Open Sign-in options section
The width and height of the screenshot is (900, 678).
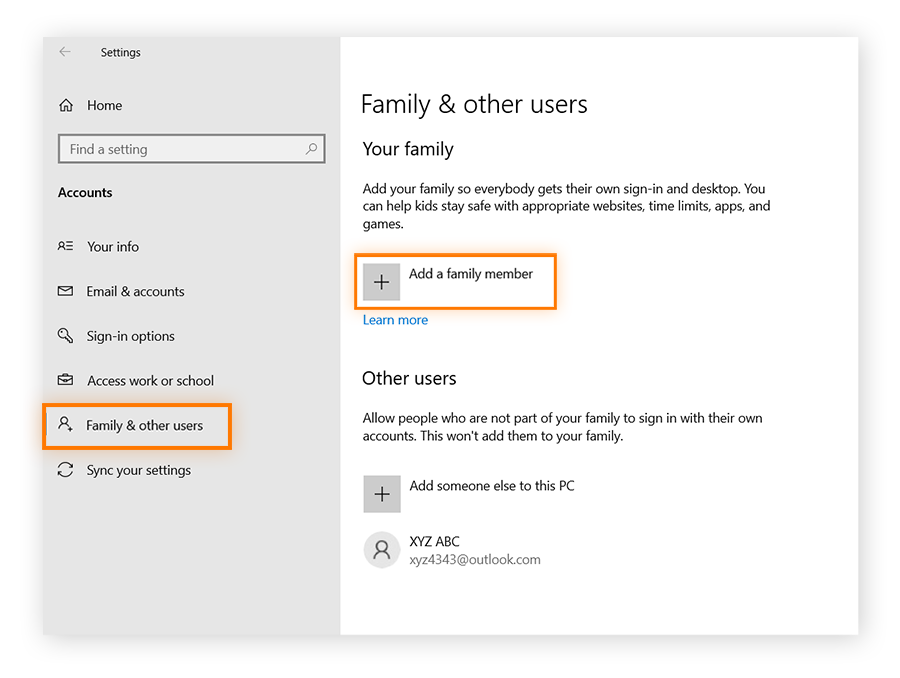[130, 336]
